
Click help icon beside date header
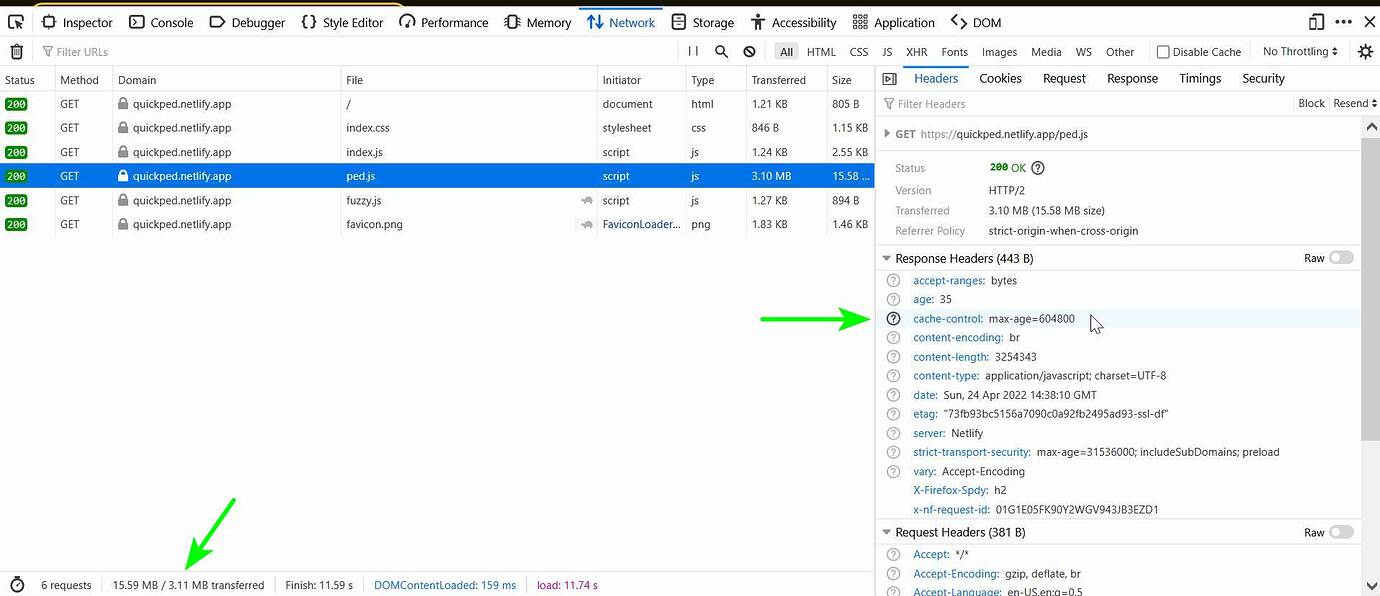893,395
